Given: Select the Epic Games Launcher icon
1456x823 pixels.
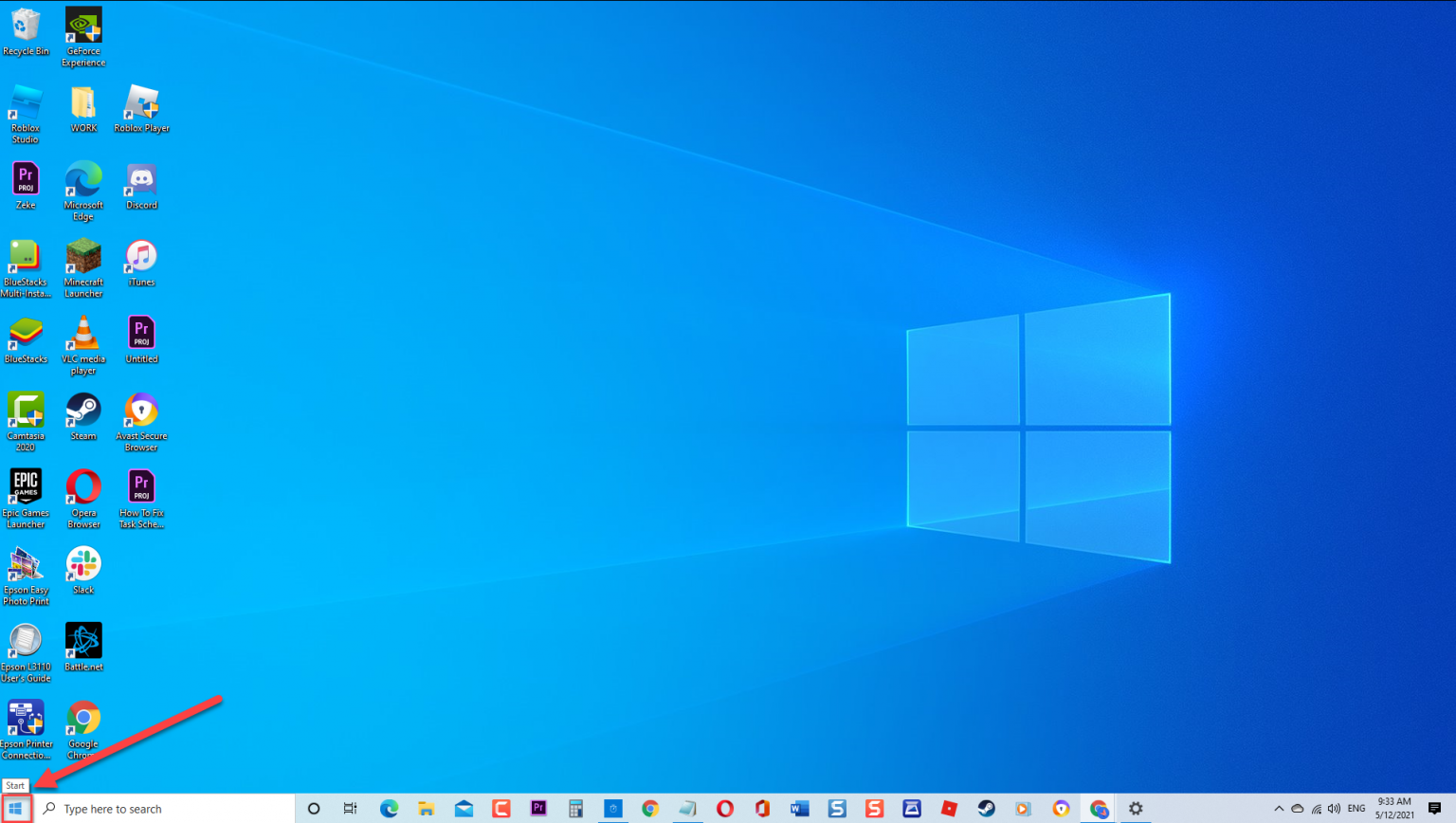Looking at the screenshot, I should click(26, 499).
